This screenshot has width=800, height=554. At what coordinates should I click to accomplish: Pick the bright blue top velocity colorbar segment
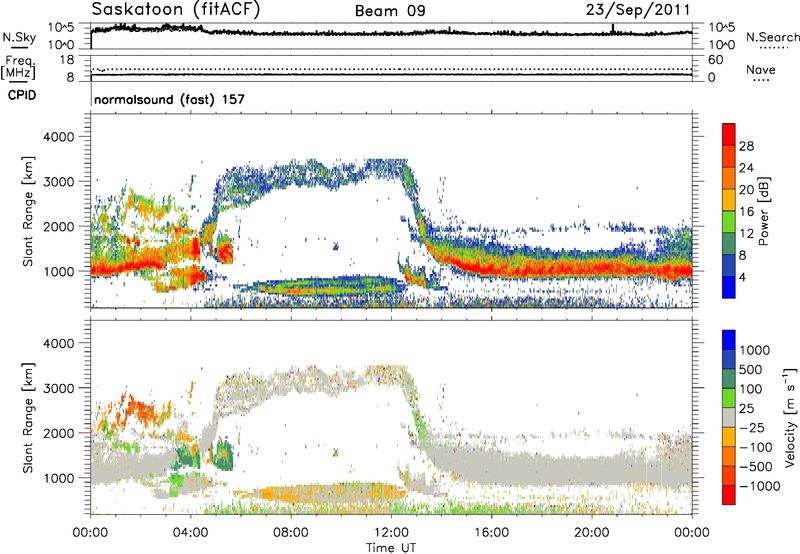pos(729,340)
